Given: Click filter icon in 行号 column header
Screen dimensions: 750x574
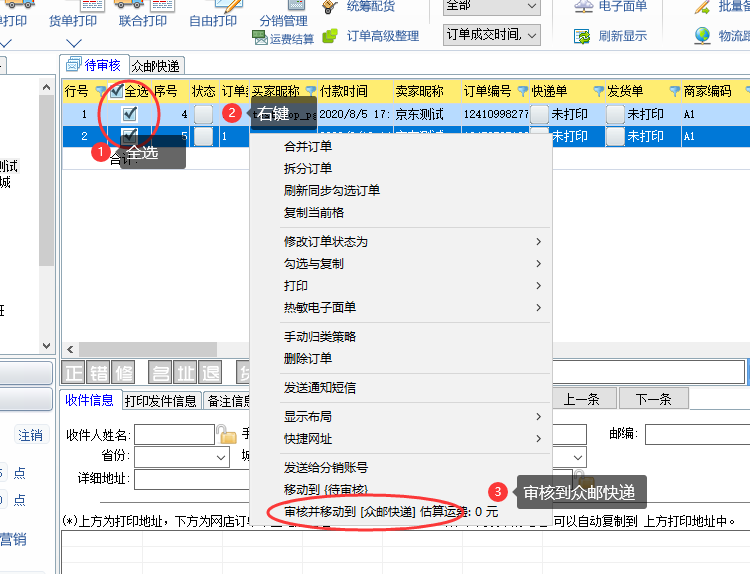Looking at the screenshot, I should (x=100, y=91).
